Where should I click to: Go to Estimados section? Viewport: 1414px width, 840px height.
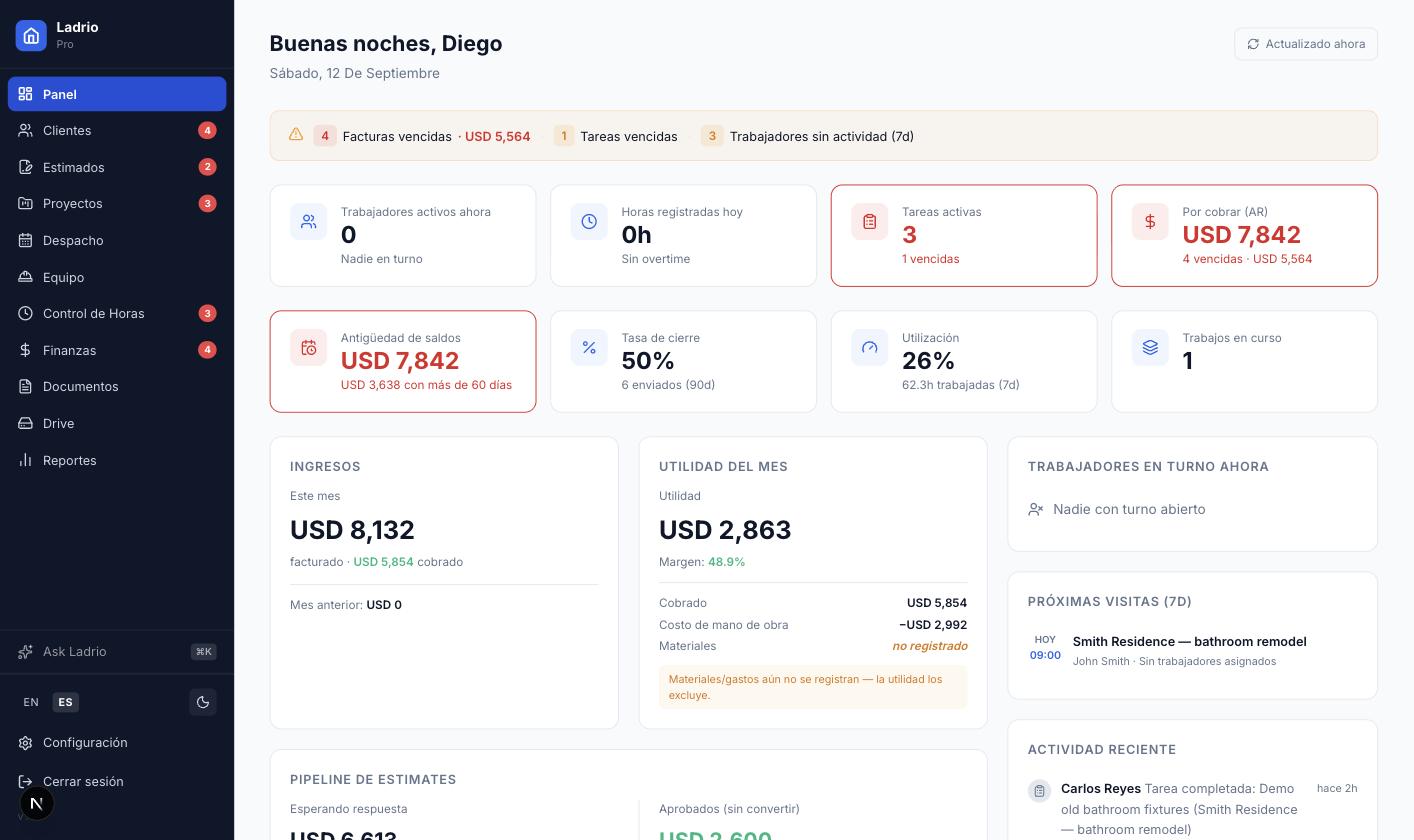click(117, 167)
